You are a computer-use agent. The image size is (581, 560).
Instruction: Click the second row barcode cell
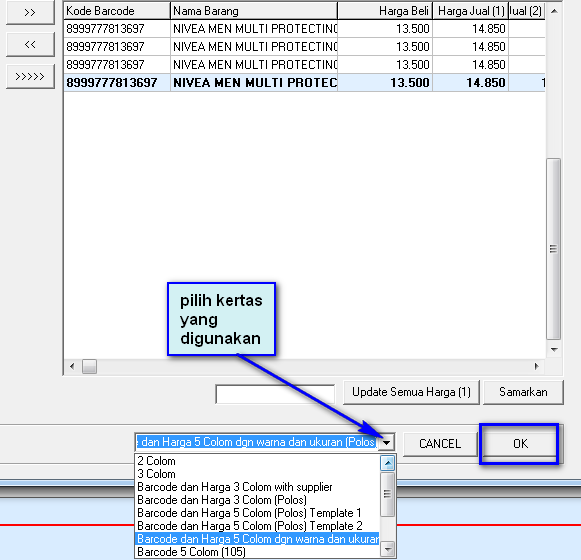pos(117,47)
